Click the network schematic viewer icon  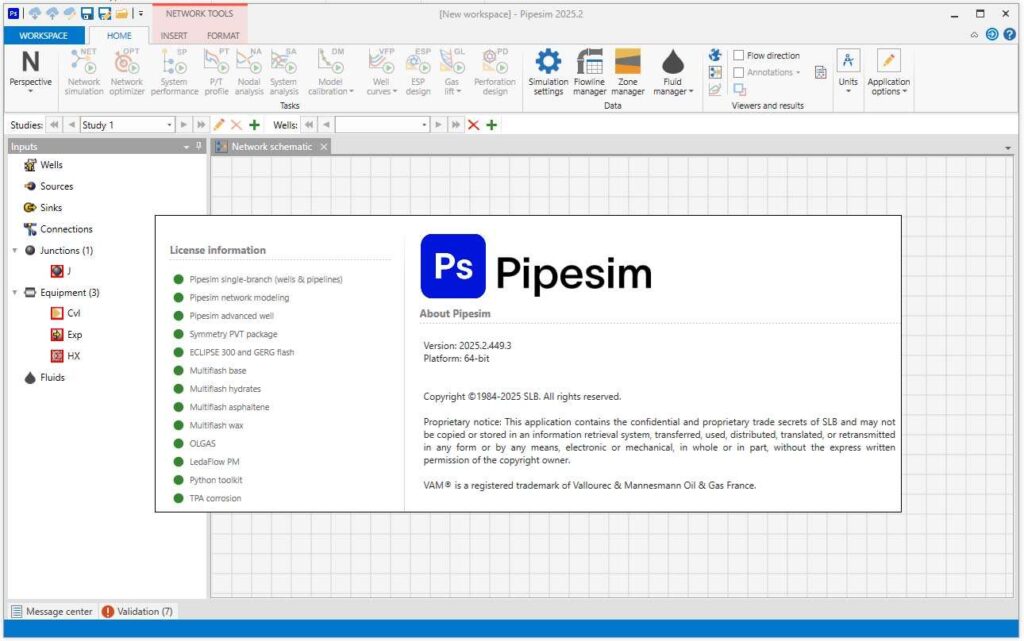[x=715, y=72]
